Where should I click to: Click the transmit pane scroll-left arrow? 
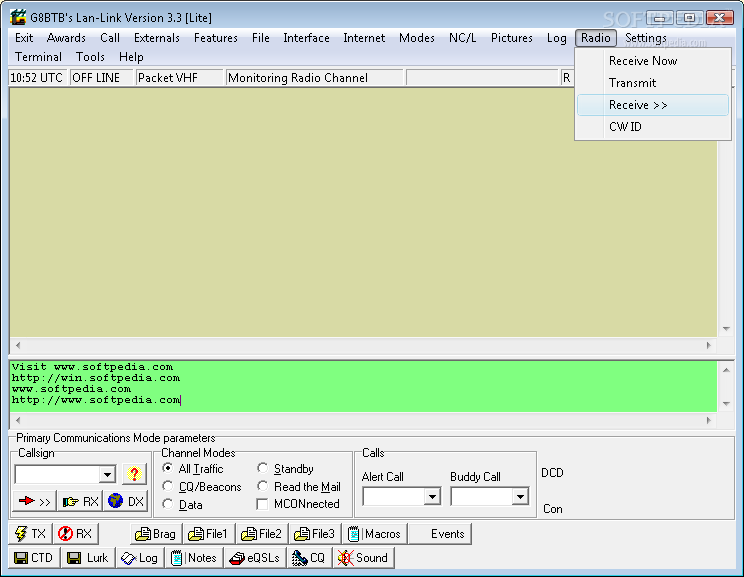[x=18, y=420]
